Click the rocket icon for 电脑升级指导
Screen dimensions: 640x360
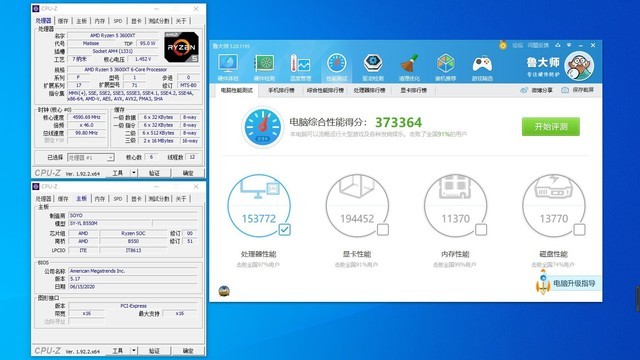pos(543,282)
